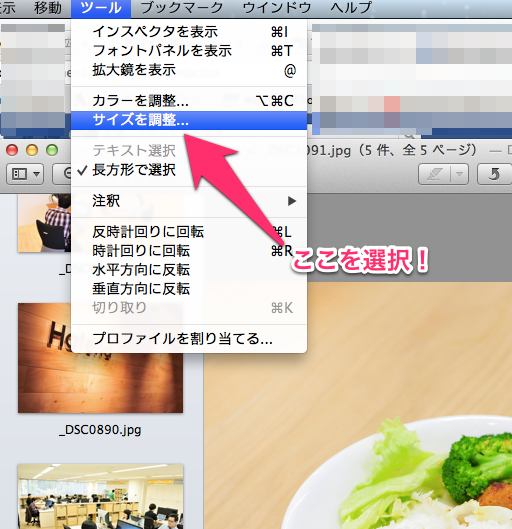The width and height of the screenshot is (512, 529).
Task: Select the _DSC0890.jpg thumbnail
Action: (101, 358)
